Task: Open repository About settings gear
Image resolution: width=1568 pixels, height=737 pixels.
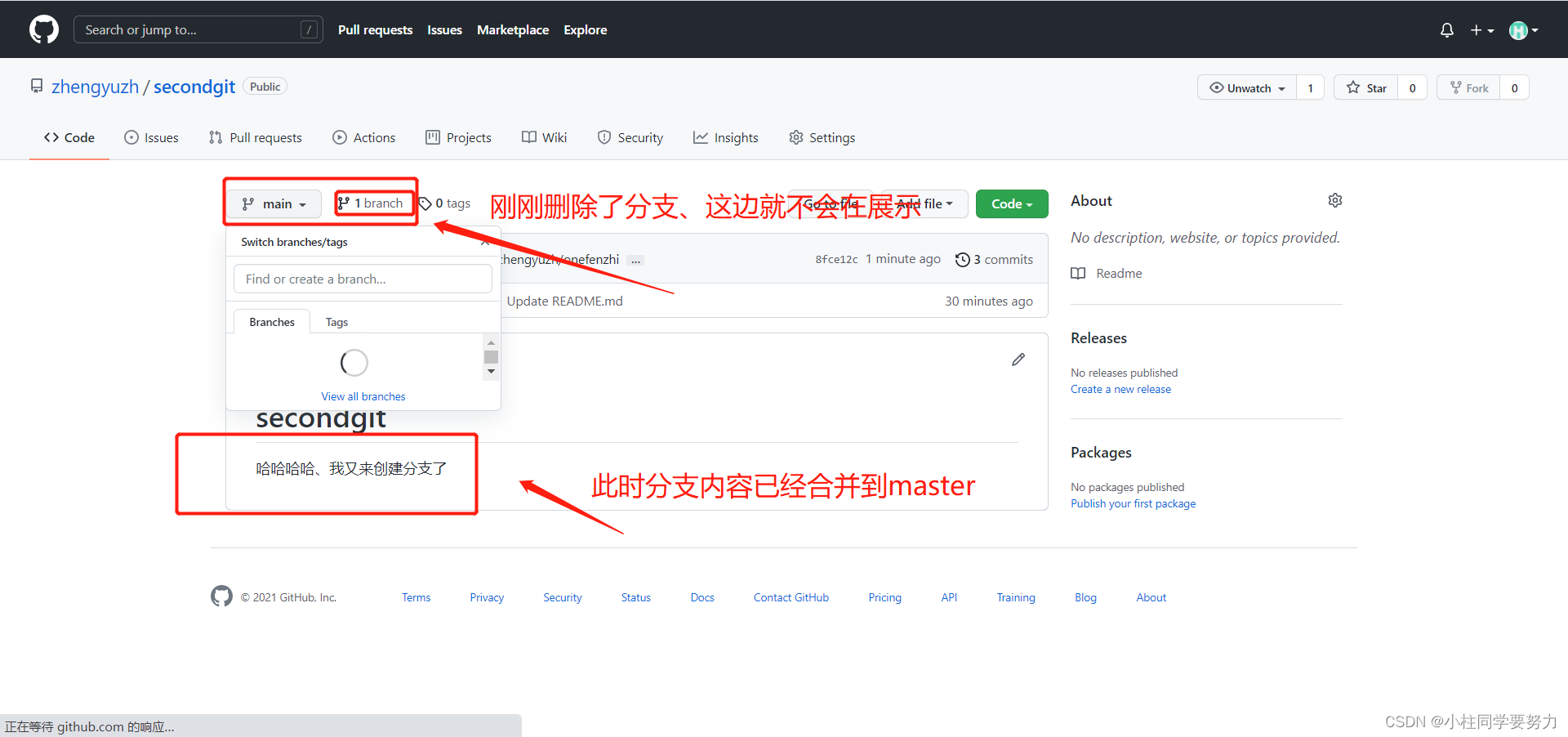Action: (1335, 200)
